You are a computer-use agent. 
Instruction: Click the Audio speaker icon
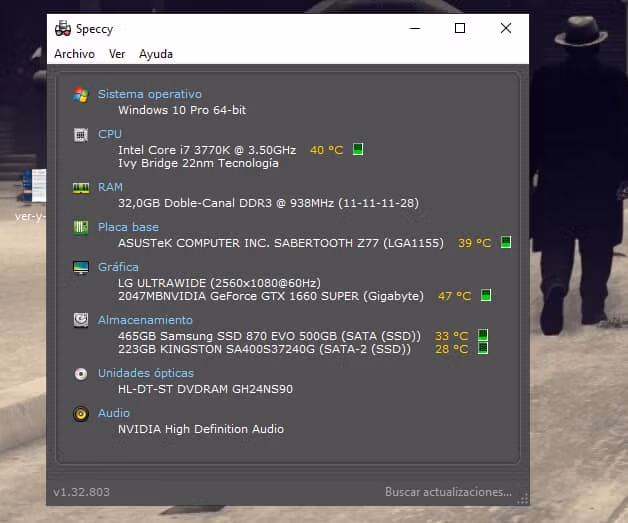coord(81,414)
